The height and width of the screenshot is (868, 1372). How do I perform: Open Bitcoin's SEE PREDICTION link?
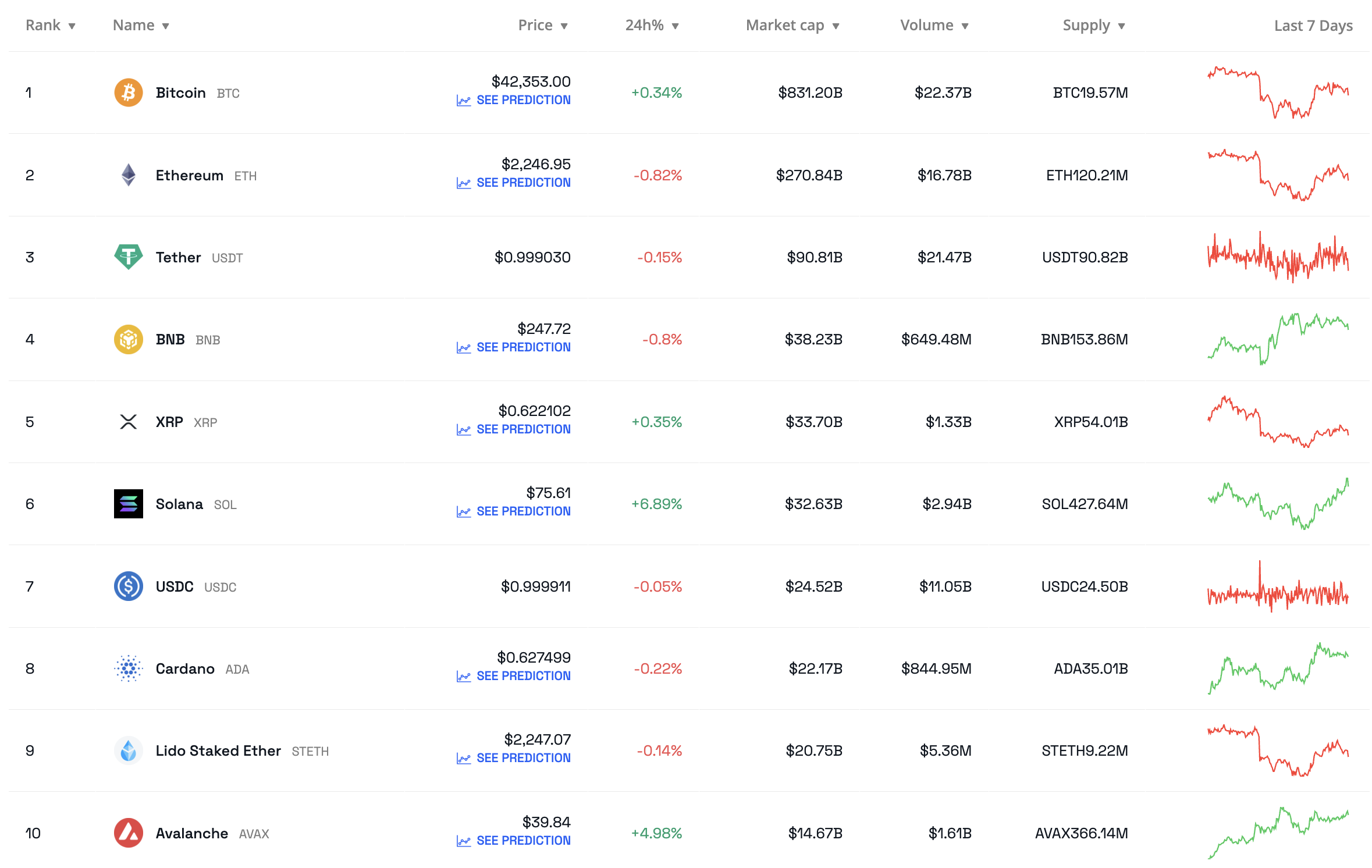pyautogui.click(x=523, y=100)
